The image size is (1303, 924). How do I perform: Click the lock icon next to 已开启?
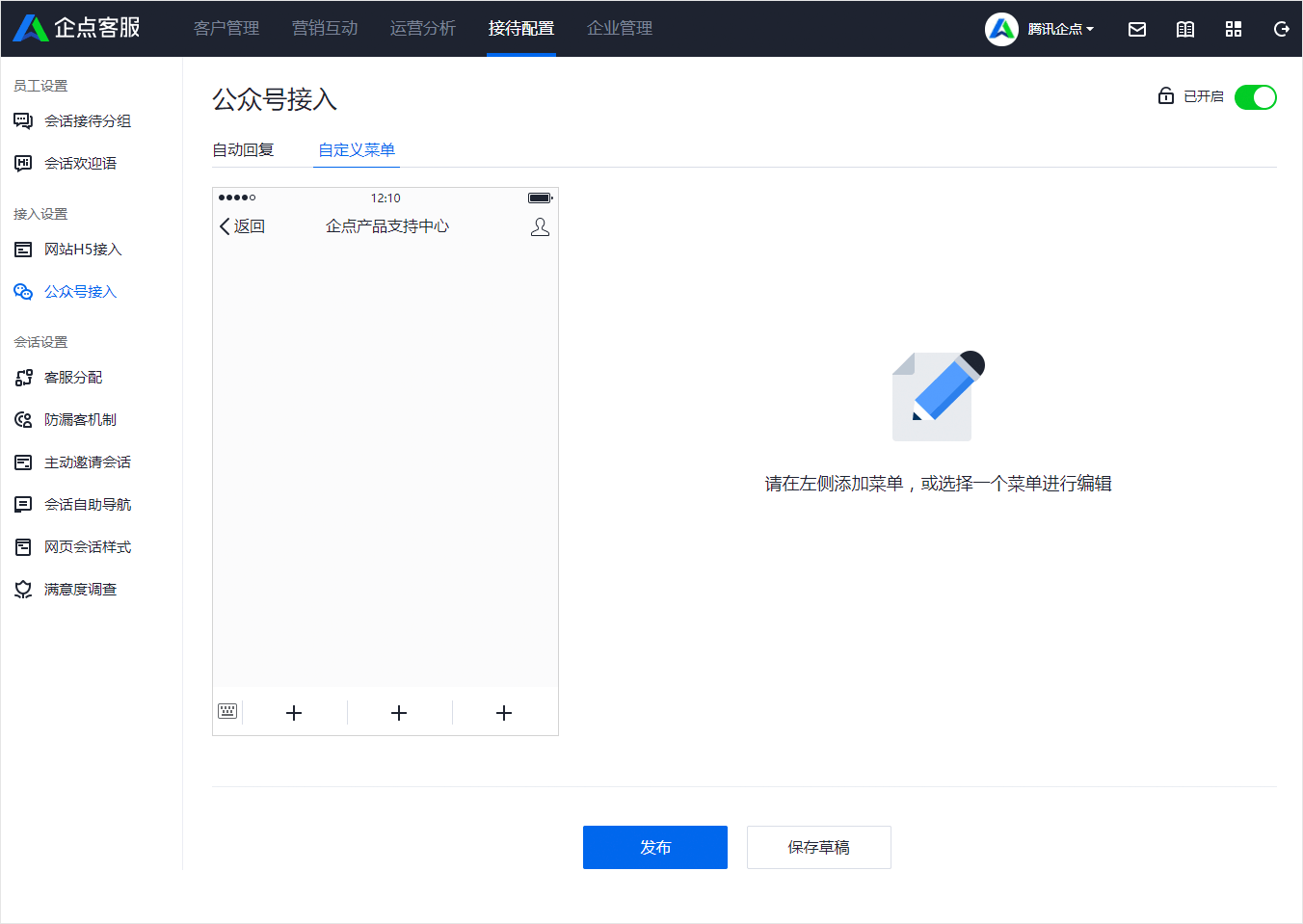(1164, 96)
